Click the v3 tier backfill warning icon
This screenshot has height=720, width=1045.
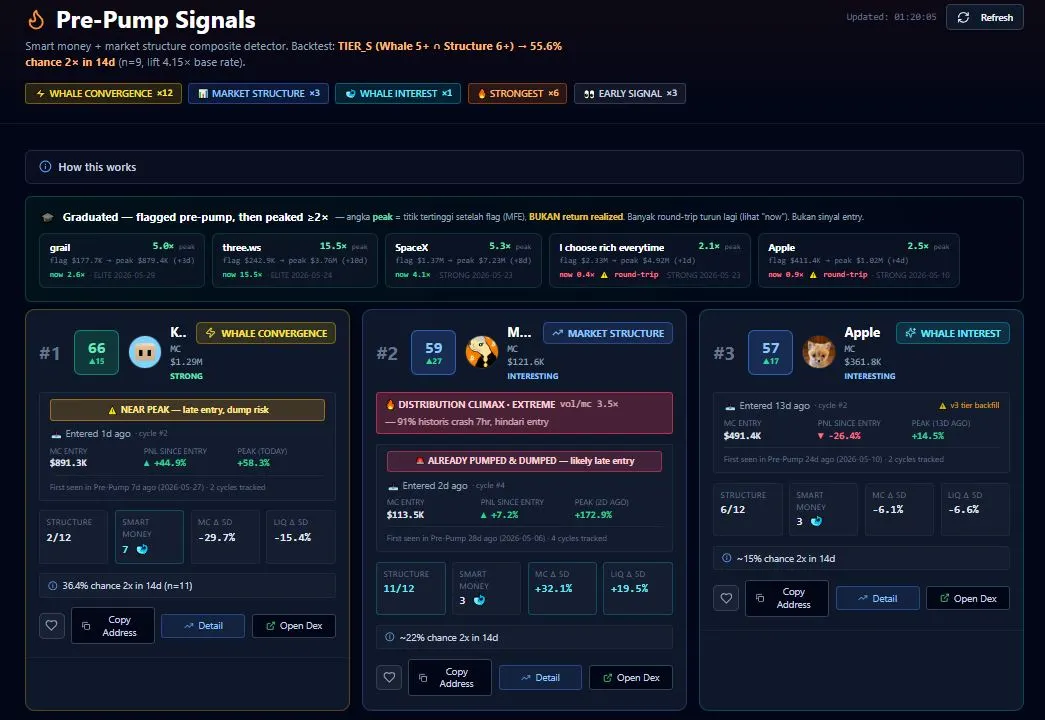pos(942,405)
